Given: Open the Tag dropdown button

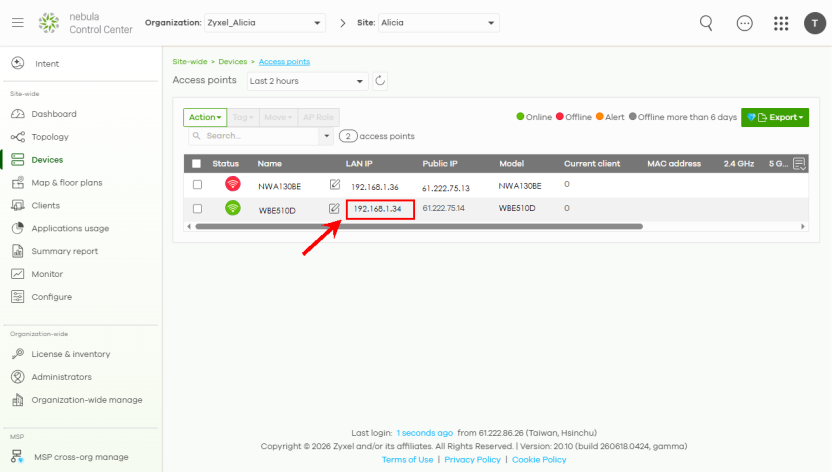Looking at the screenshot, I should pos(243,117).
